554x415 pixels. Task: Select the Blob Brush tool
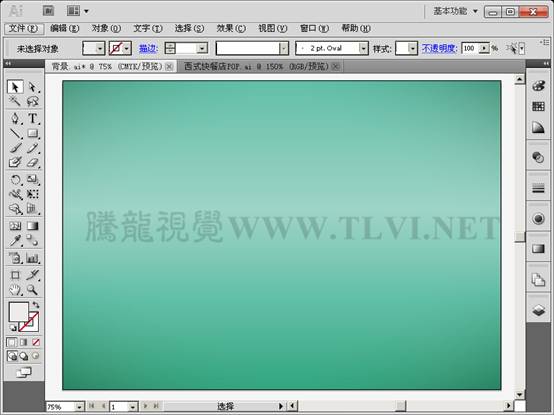(15, 162)
